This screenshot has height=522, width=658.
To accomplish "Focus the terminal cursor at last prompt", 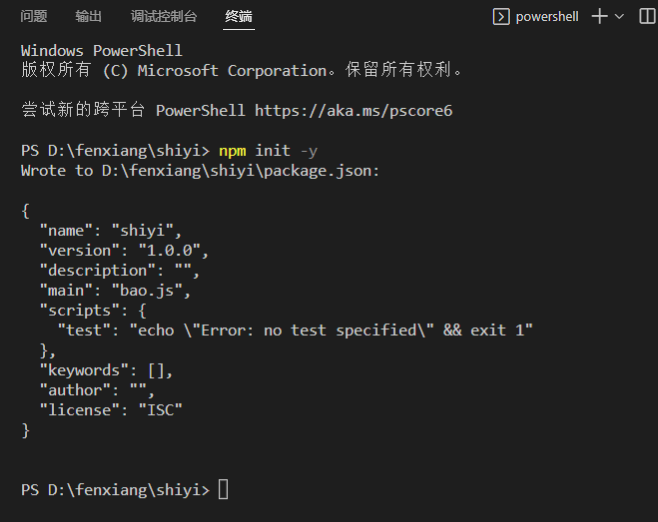I will click(x=223, y=490).
